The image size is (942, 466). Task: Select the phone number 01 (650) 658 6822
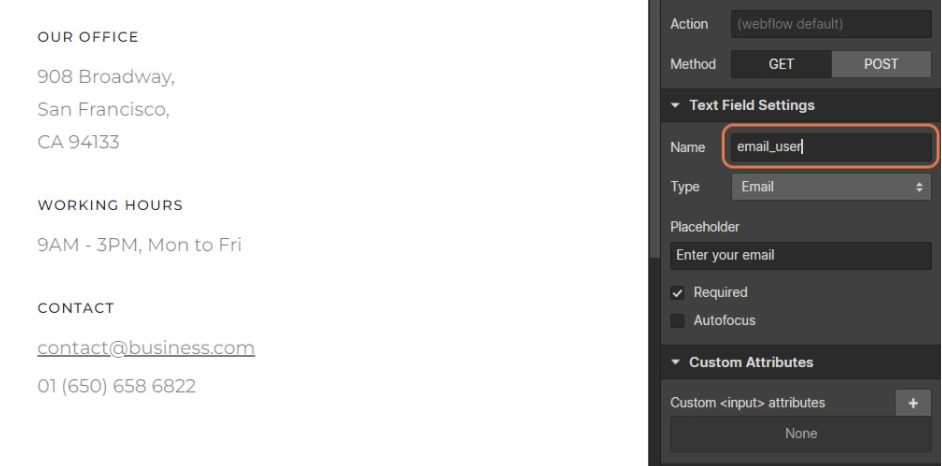[x=116, y=386]
